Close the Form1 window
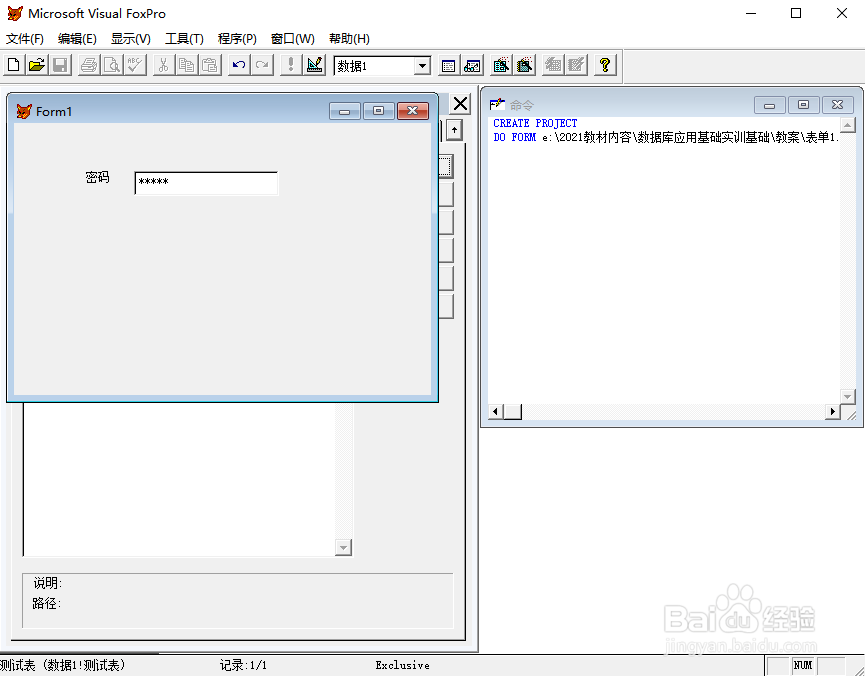Viewport: 865px width, 676px height. point(413,111)
